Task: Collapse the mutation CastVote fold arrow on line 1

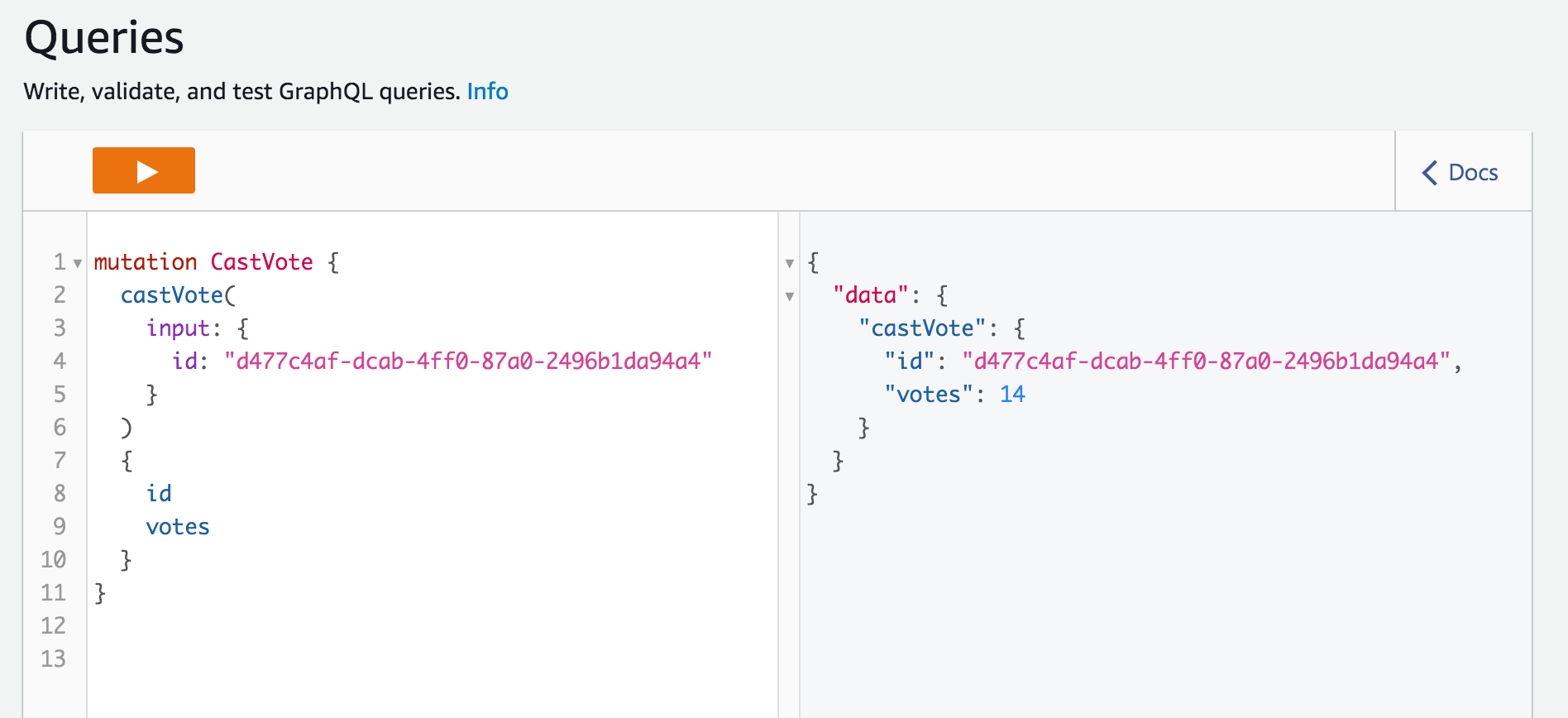Action: pos(78,264)
